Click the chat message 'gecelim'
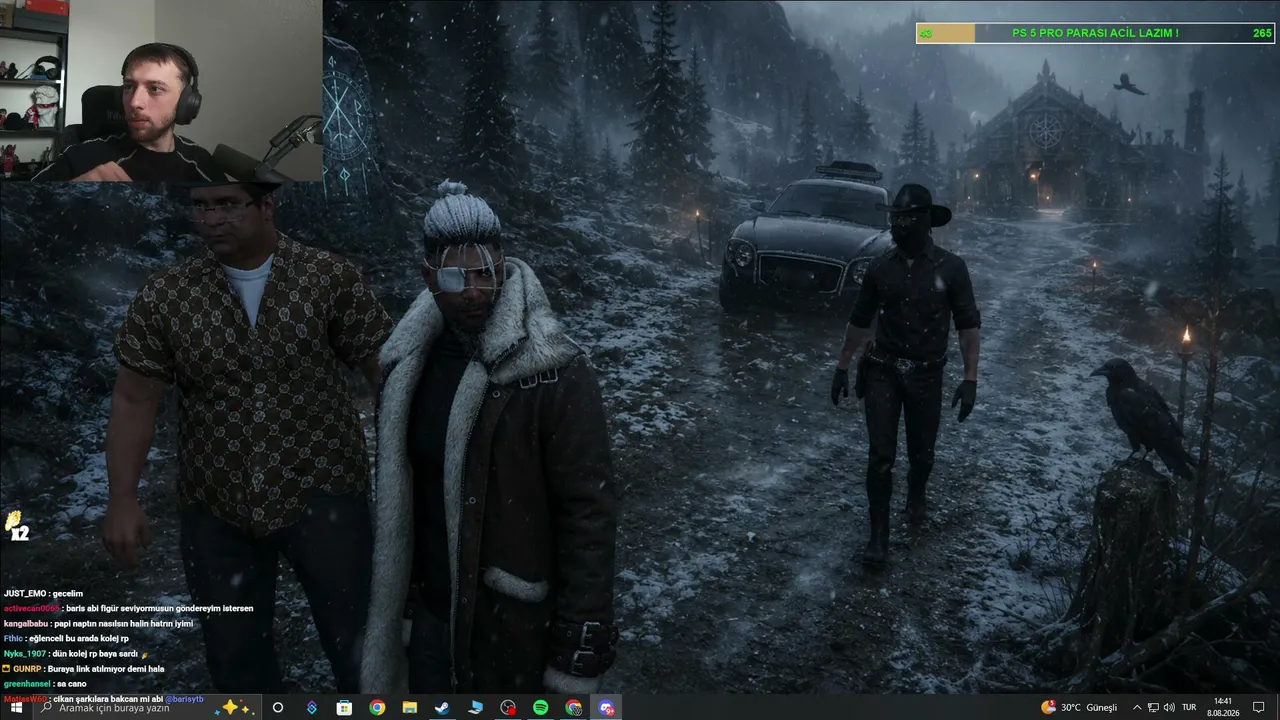The image size is (1280, 720). coord(68,594)
